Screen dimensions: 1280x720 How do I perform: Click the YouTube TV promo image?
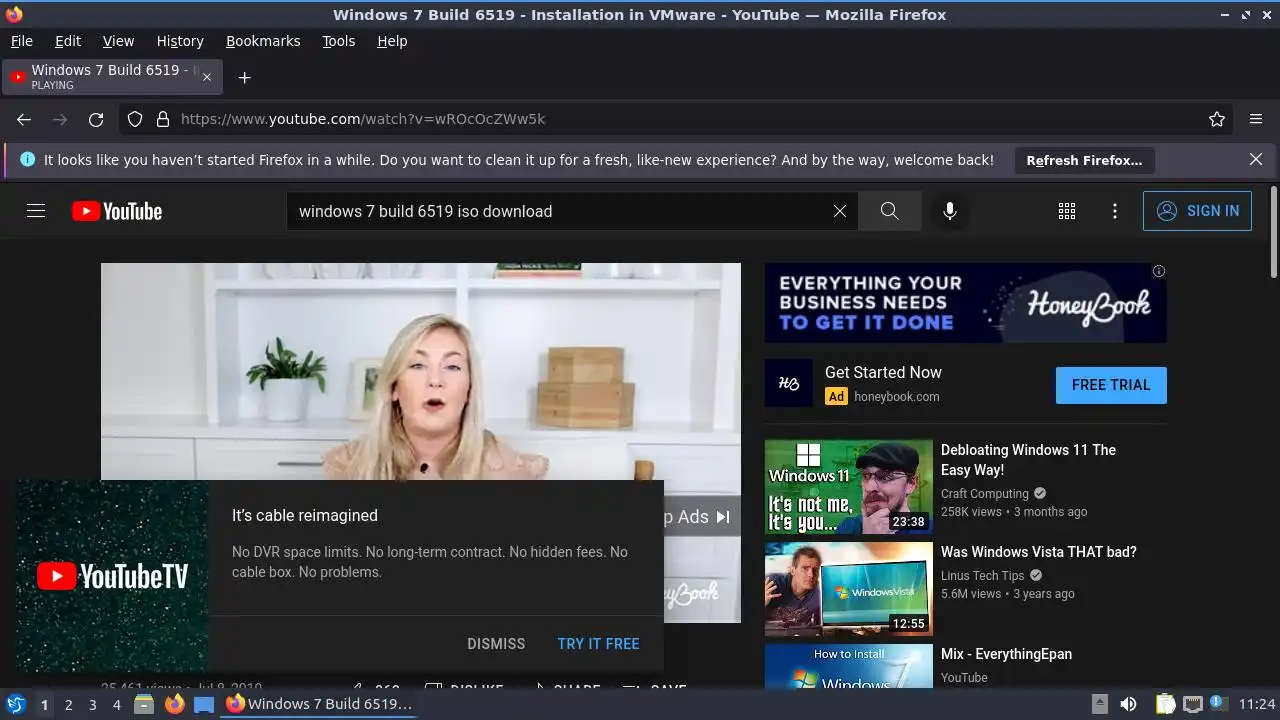click(112, 576)
